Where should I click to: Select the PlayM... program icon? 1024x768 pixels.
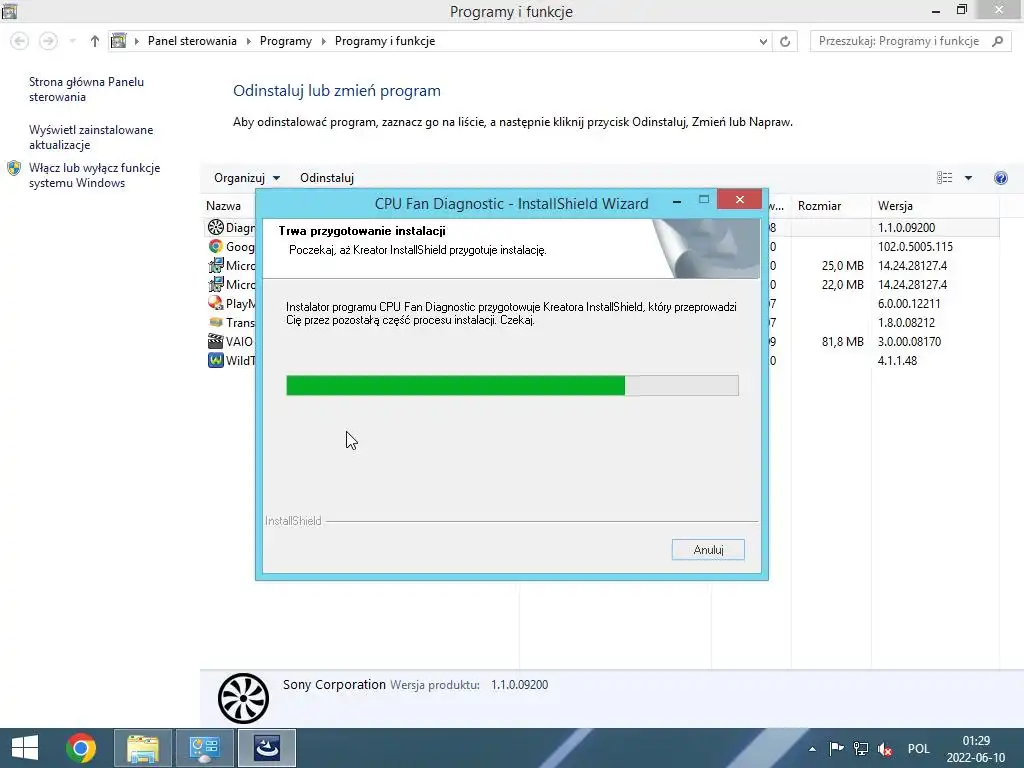tap(216, 303)
